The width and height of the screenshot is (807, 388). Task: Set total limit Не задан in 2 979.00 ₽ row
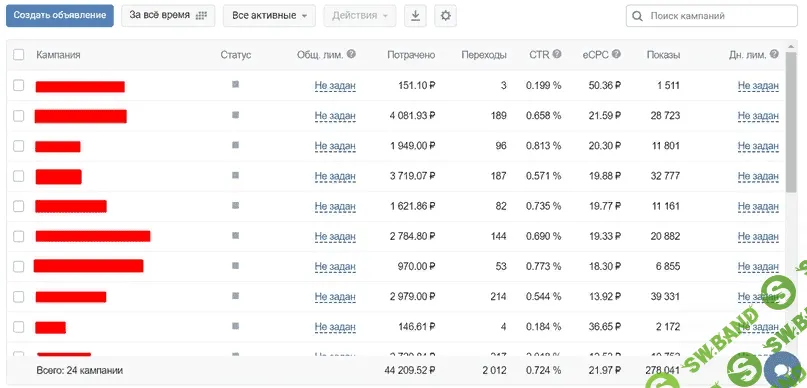[335, 296]
